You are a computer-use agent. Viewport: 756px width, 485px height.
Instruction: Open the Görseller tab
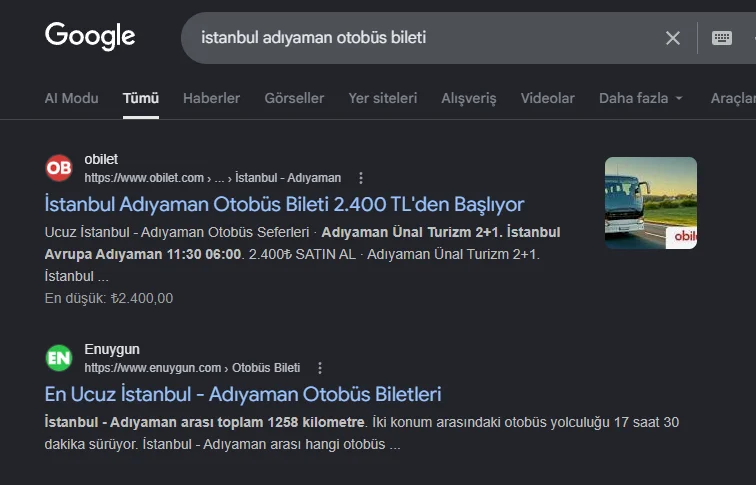(294, 98)
